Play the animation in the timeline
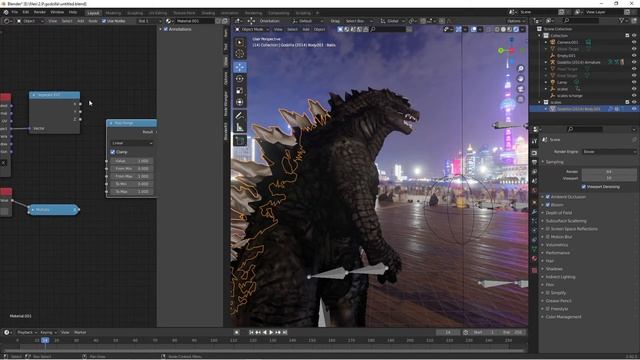Image resolution: width=640 pixels, height=360 pixels. click(271, 332)
